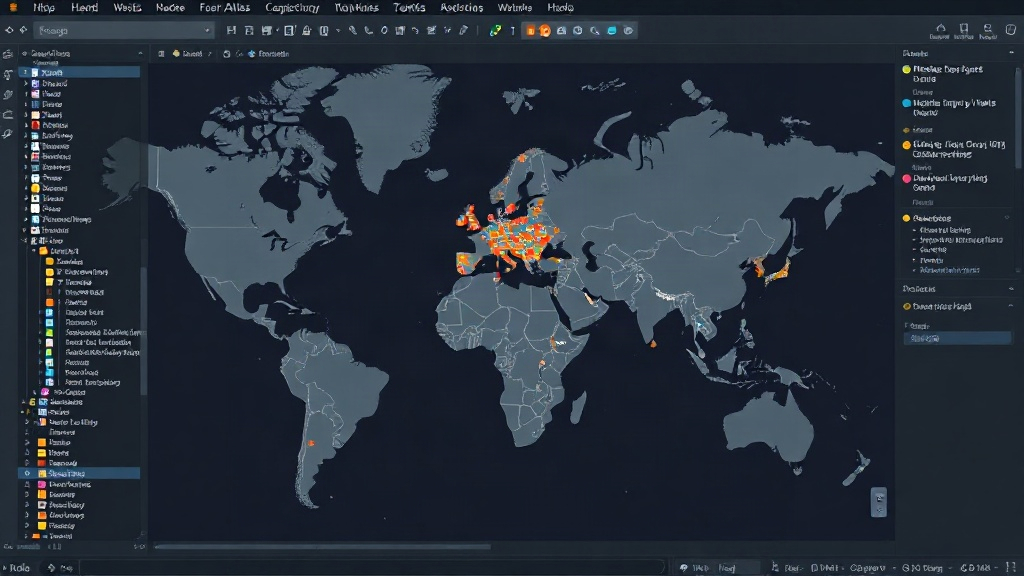Click the save-style icon right of the combo box
This screenshot has height=576, width=1024.
(x=231, y=31)
